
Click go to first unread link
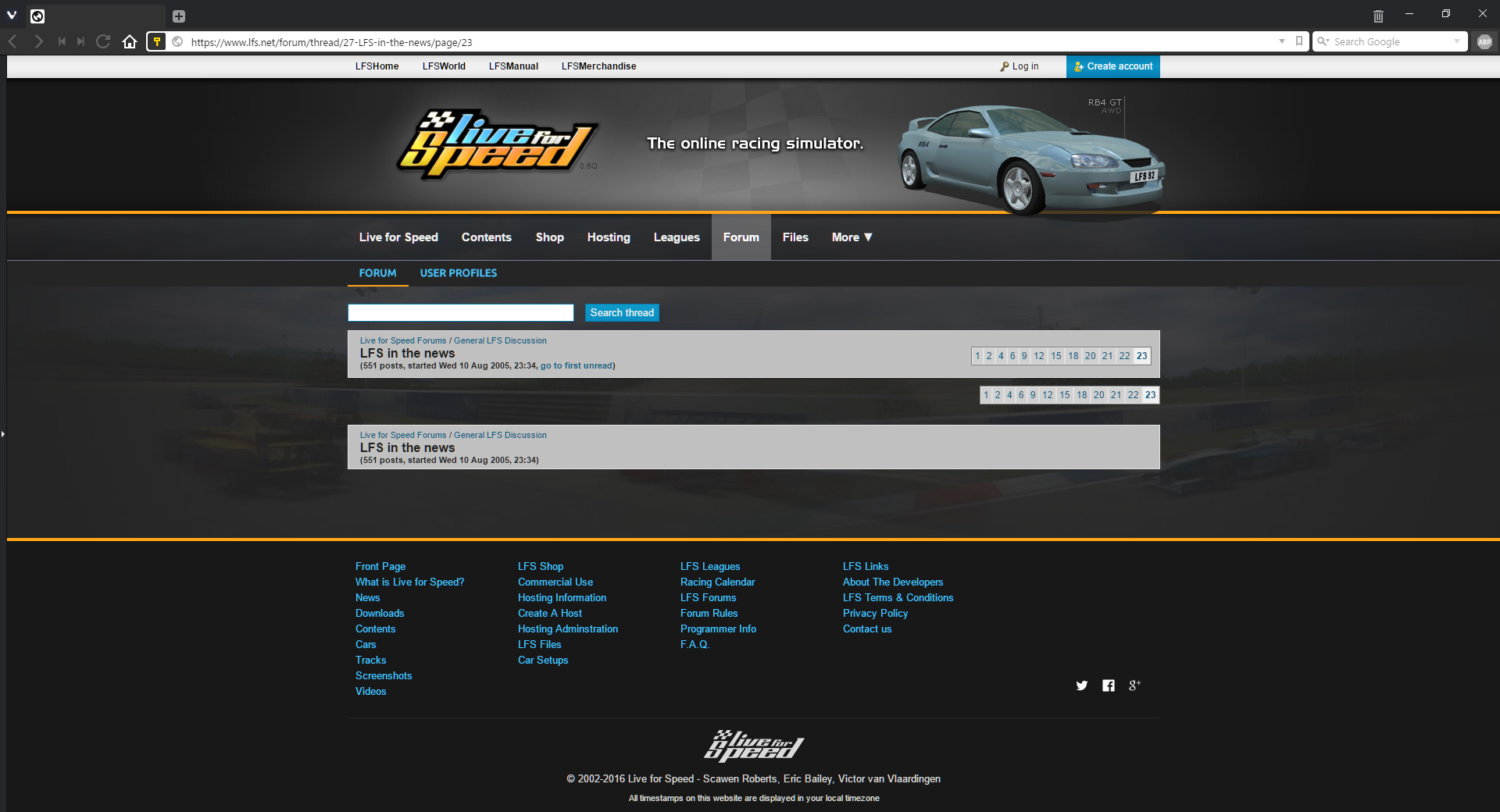(577, 365)
